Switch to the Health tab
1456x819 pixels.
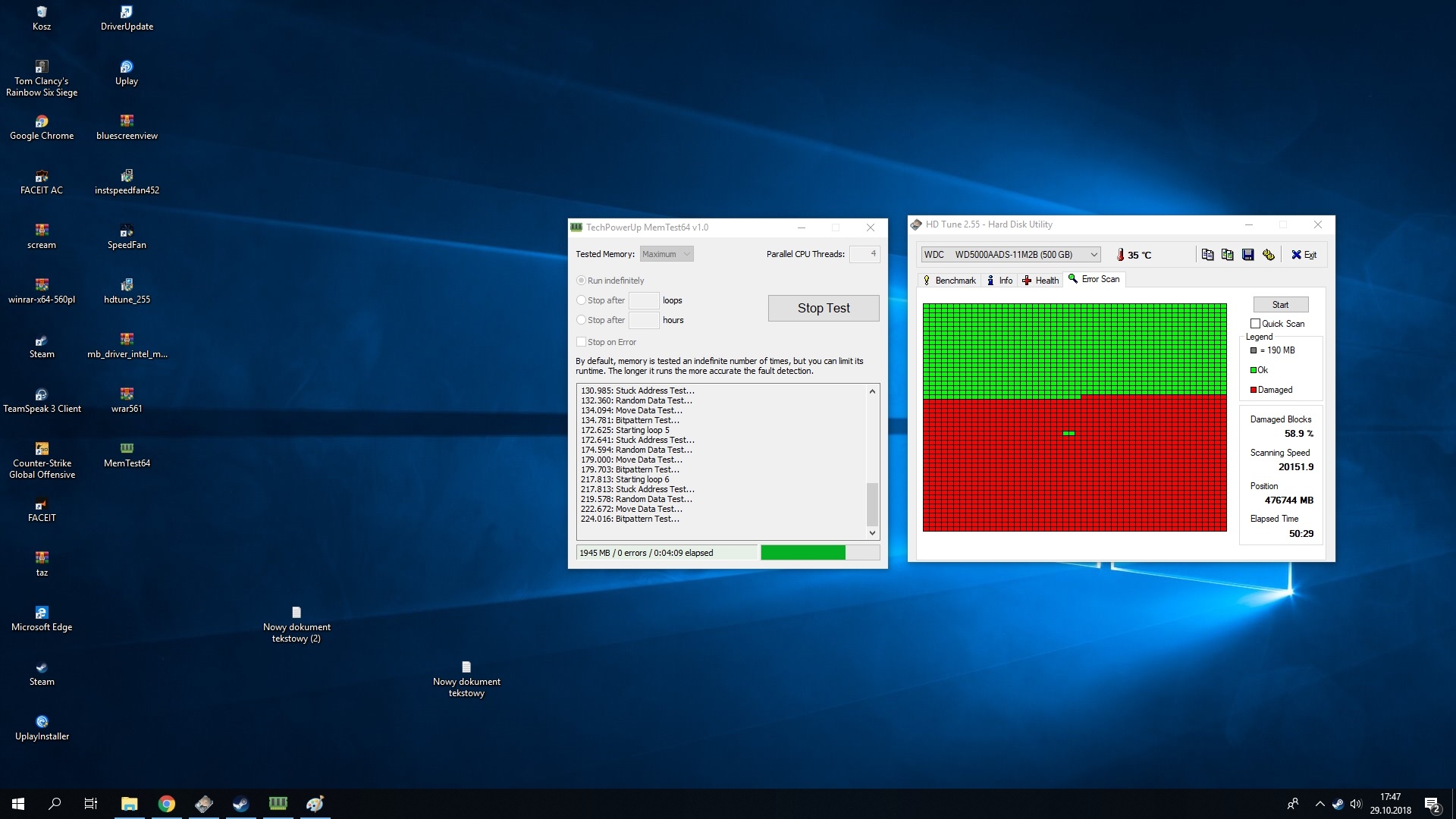(1040, 281)
